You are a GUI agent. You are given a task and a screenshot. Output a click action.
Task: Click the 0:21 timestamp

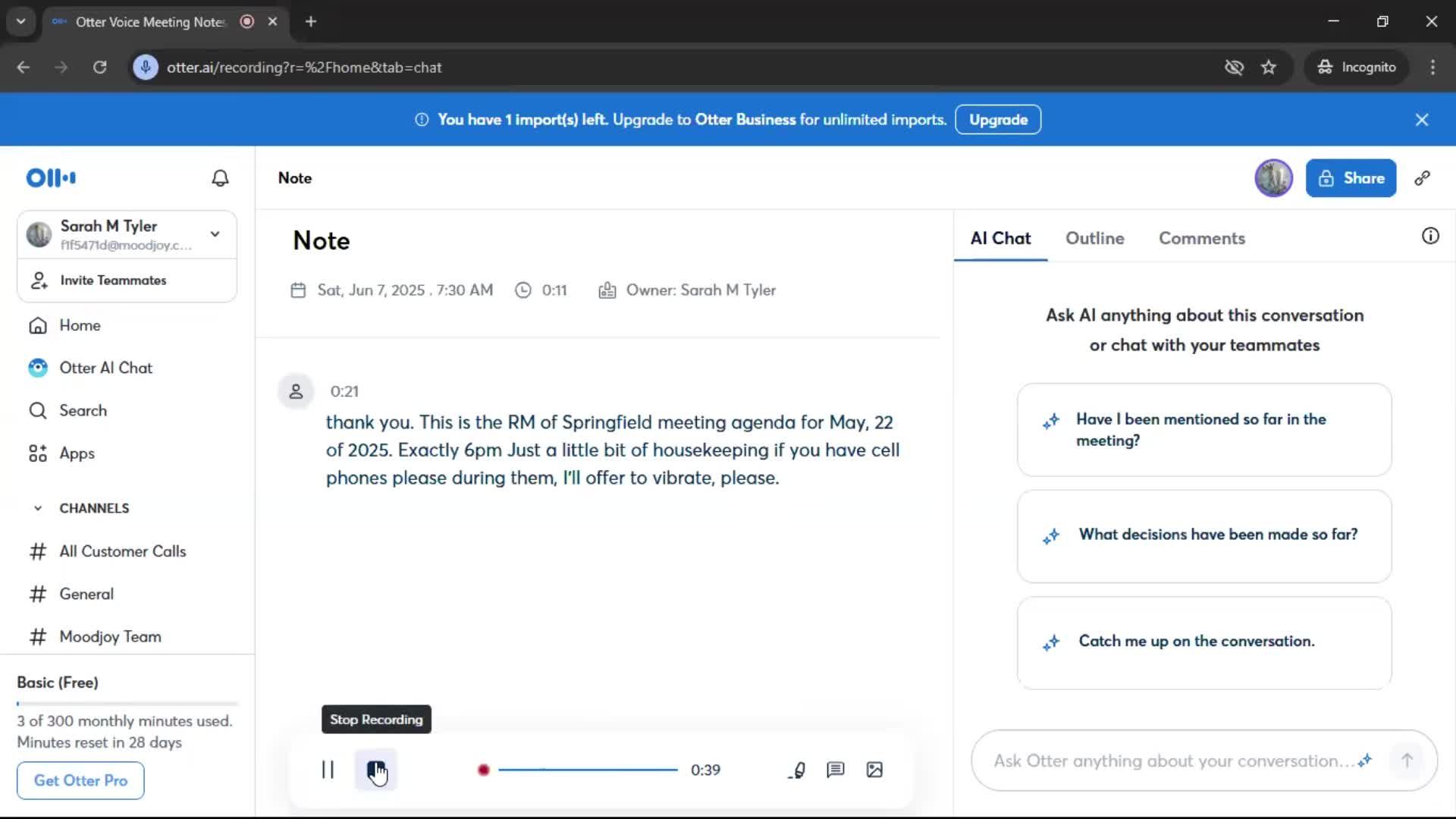(x=344, y=391)
